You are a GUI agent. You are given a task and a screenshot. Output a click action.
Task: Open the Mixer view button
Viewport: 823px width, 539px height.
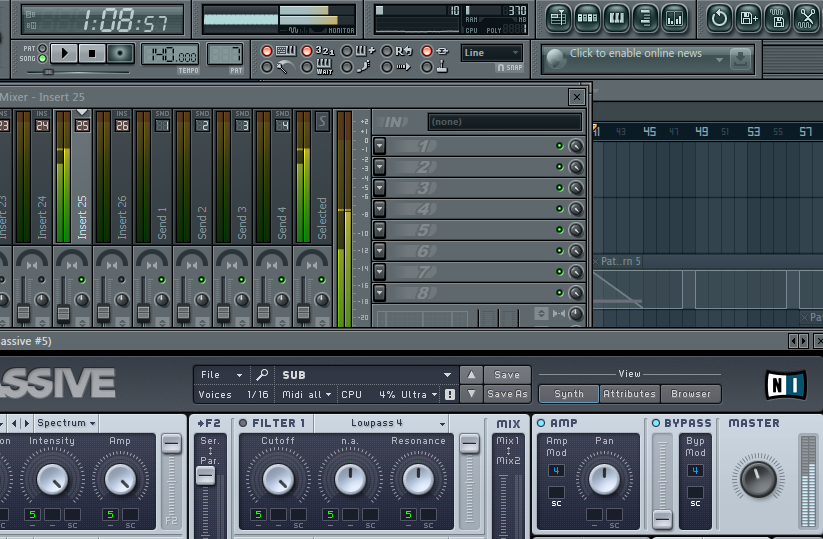pyautogui.click(x=674, y=18)
